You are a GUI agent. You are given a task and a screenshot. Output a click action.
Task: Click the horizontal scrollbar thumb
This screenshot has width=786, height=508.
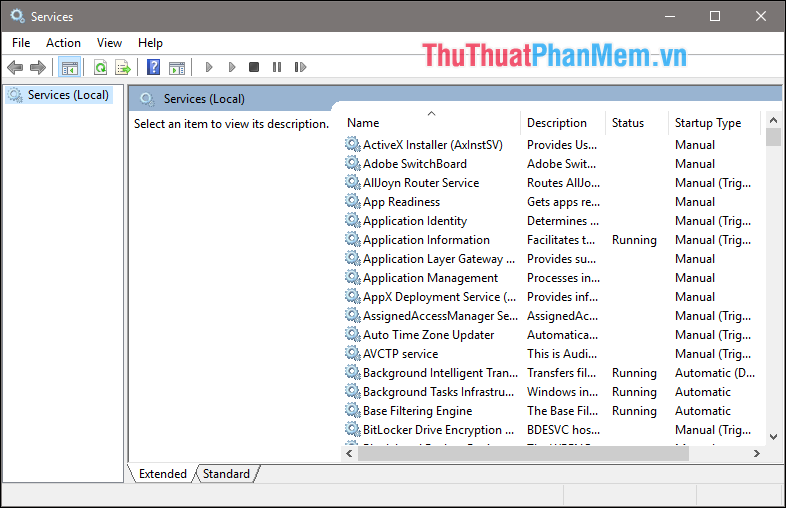click(523, 453)
